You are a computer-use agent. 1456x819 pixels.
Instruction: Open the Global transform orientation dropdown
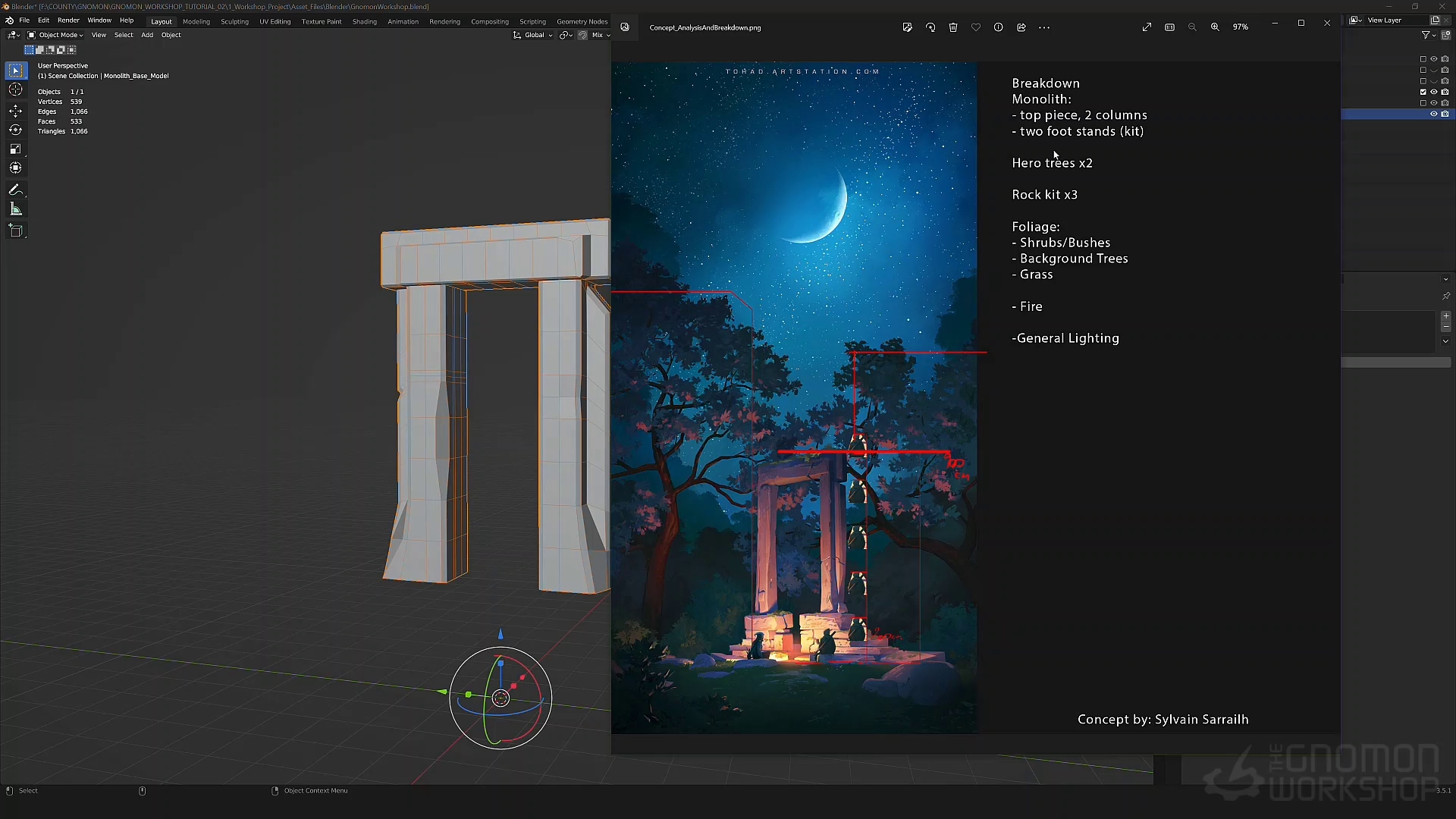click(x=533, y=35)
